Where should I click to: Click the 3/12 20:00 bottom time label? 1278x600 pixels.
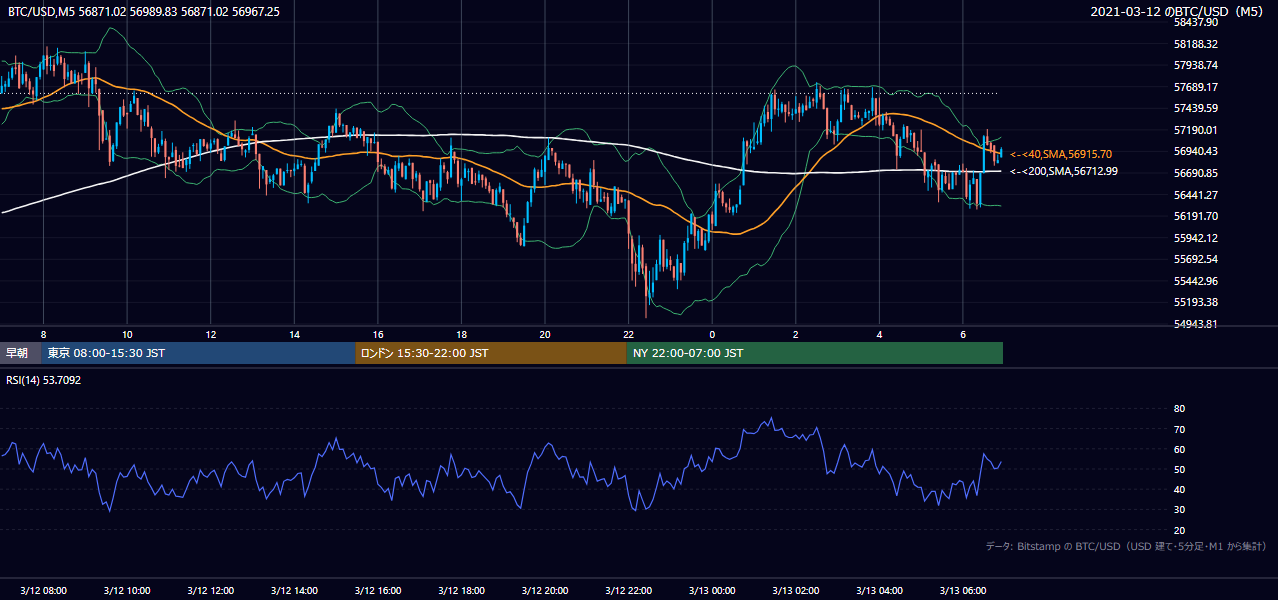click(544, 590)
